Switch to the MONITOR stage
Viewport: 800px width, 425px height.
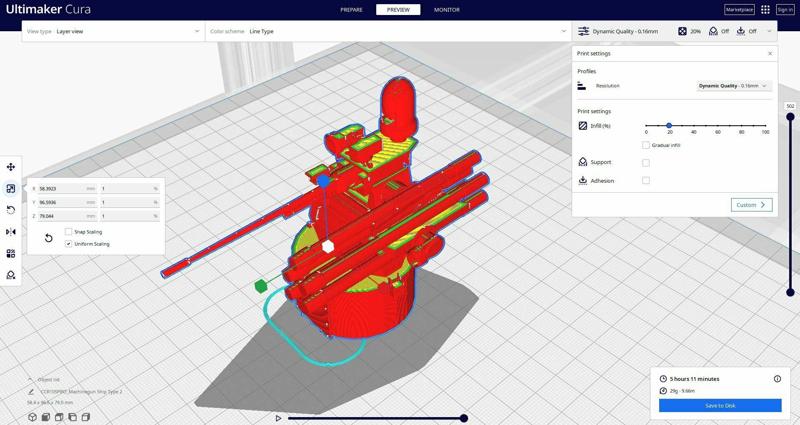pyautogui.click(x=447, y=10)
